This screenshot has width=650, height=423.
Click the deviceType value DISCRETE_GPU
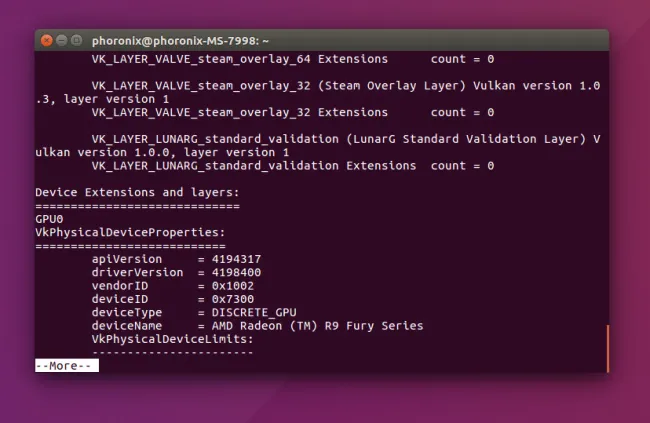[x=254, y=312]
